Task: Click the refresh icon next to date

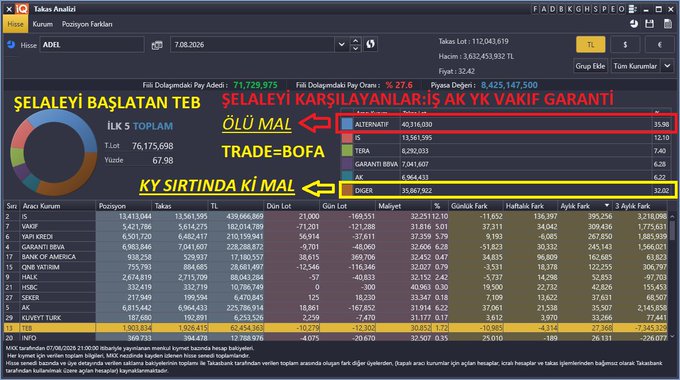Action: click(371, 45)
